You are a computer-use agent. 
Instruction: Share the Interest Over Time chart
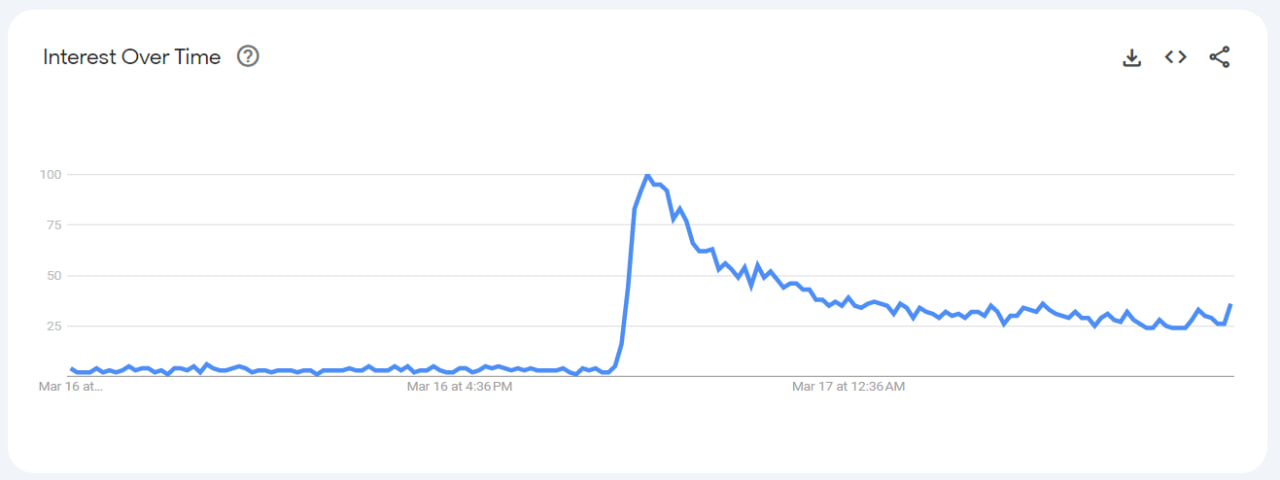[1220, 57]
